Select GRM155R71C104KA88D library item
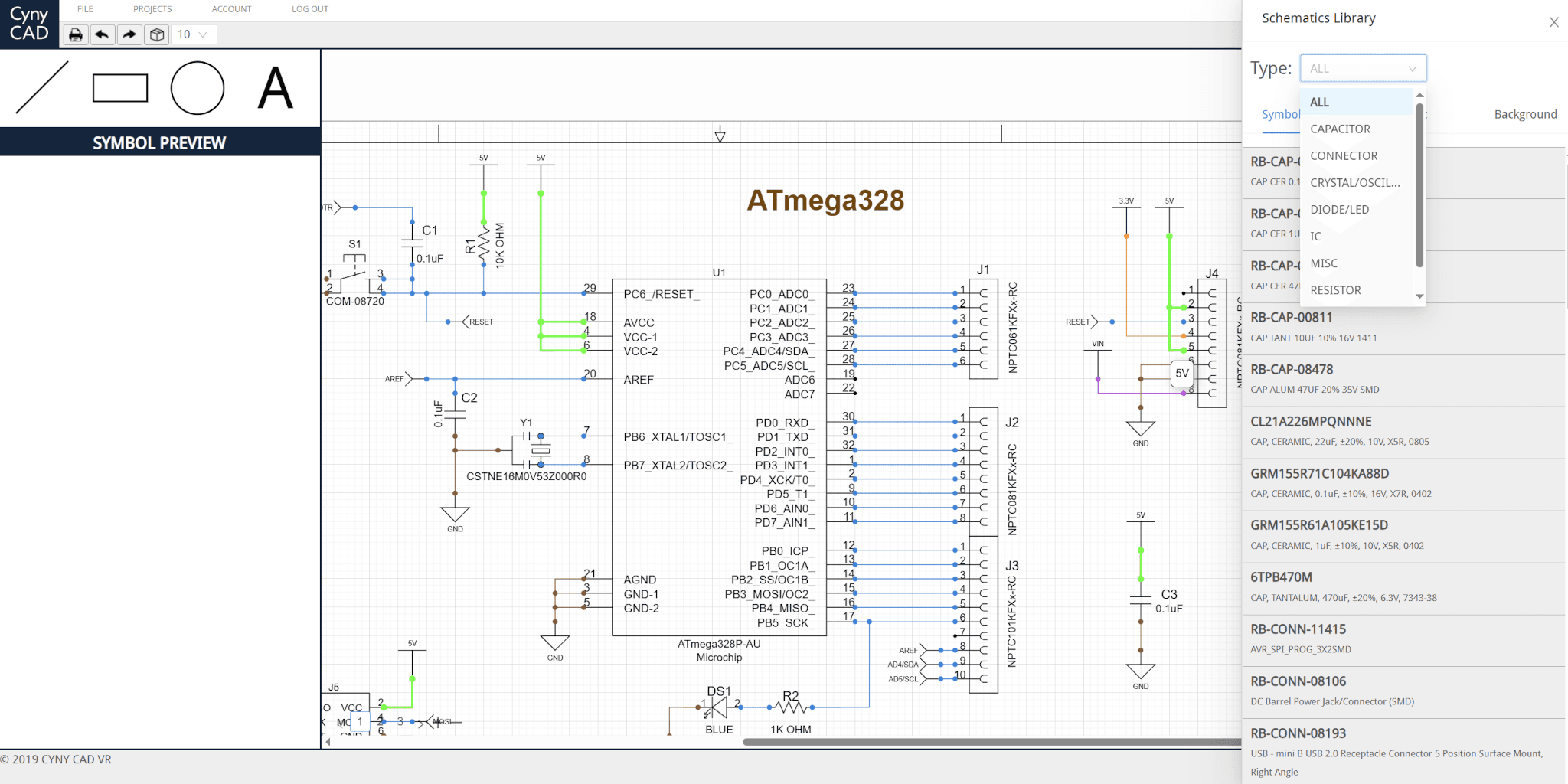The image size is (1568, 784). point(1404,484)
